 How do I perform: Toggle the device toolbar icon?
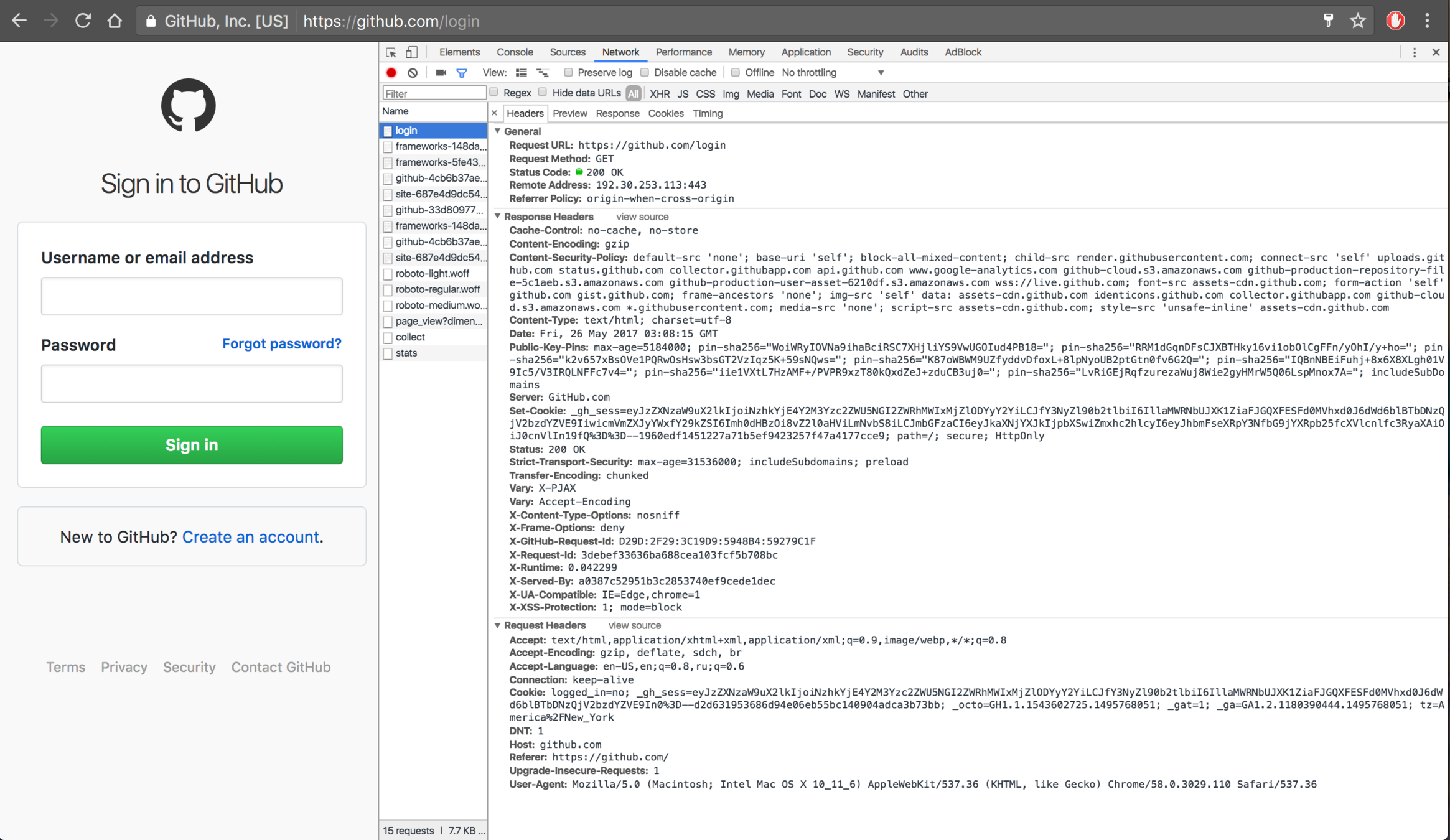tap(411, 52)
